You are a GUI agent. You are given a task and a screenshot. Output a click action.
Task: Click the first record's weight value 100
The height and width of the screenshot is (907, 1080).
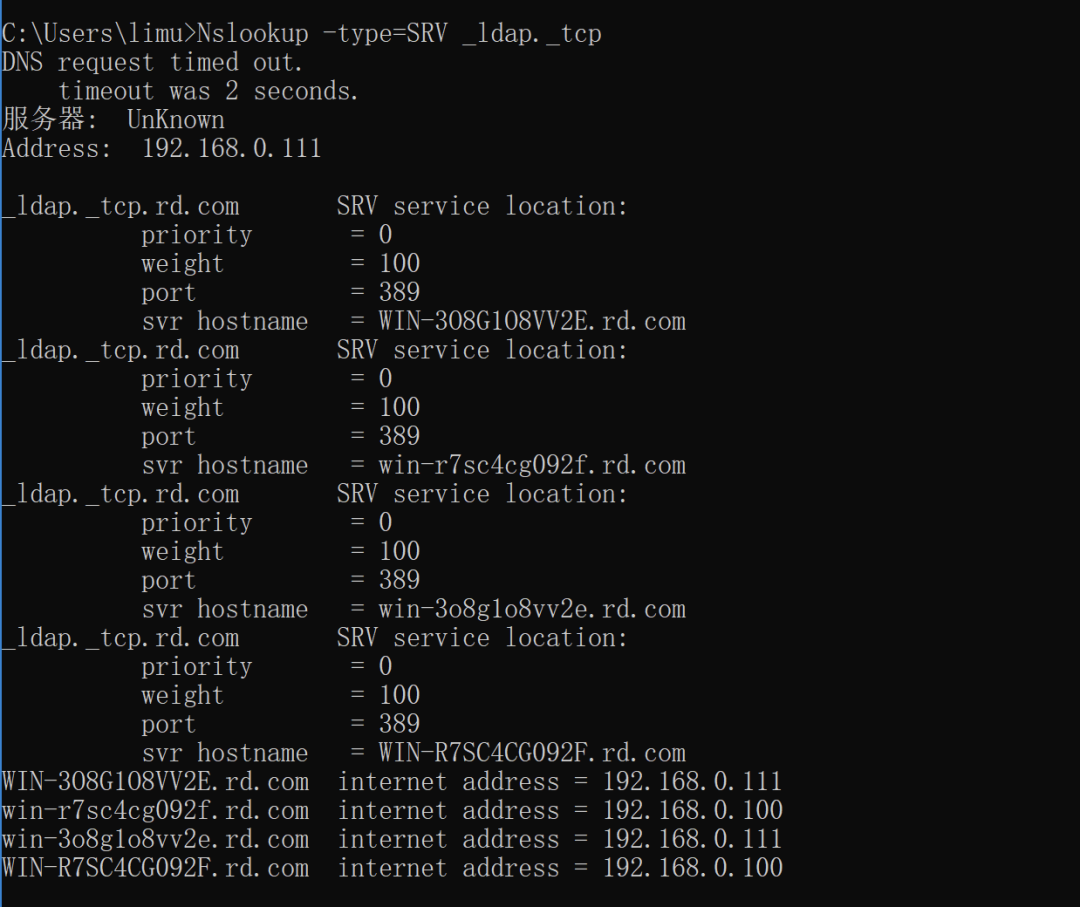click(x=399, y=263)
